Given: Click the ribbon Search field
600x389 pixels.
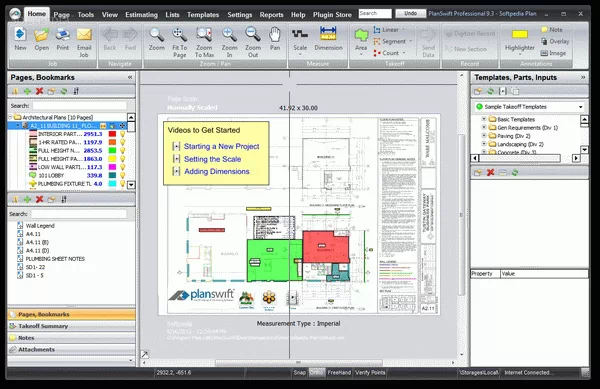Looking at the screenshot, I should pyautogui.click(x=375, y=13).
